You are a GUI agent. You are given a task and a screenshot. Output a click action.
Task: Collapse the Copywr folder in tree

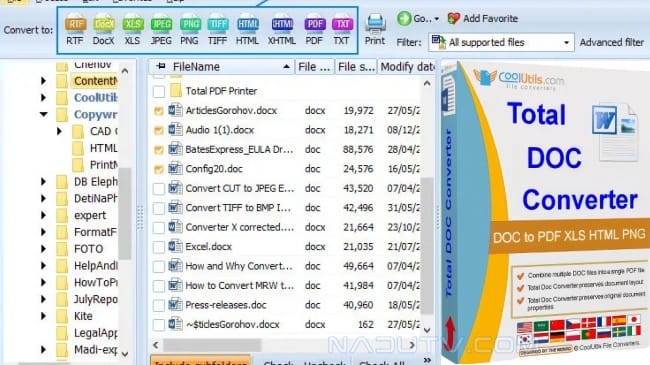click(44, 114)
